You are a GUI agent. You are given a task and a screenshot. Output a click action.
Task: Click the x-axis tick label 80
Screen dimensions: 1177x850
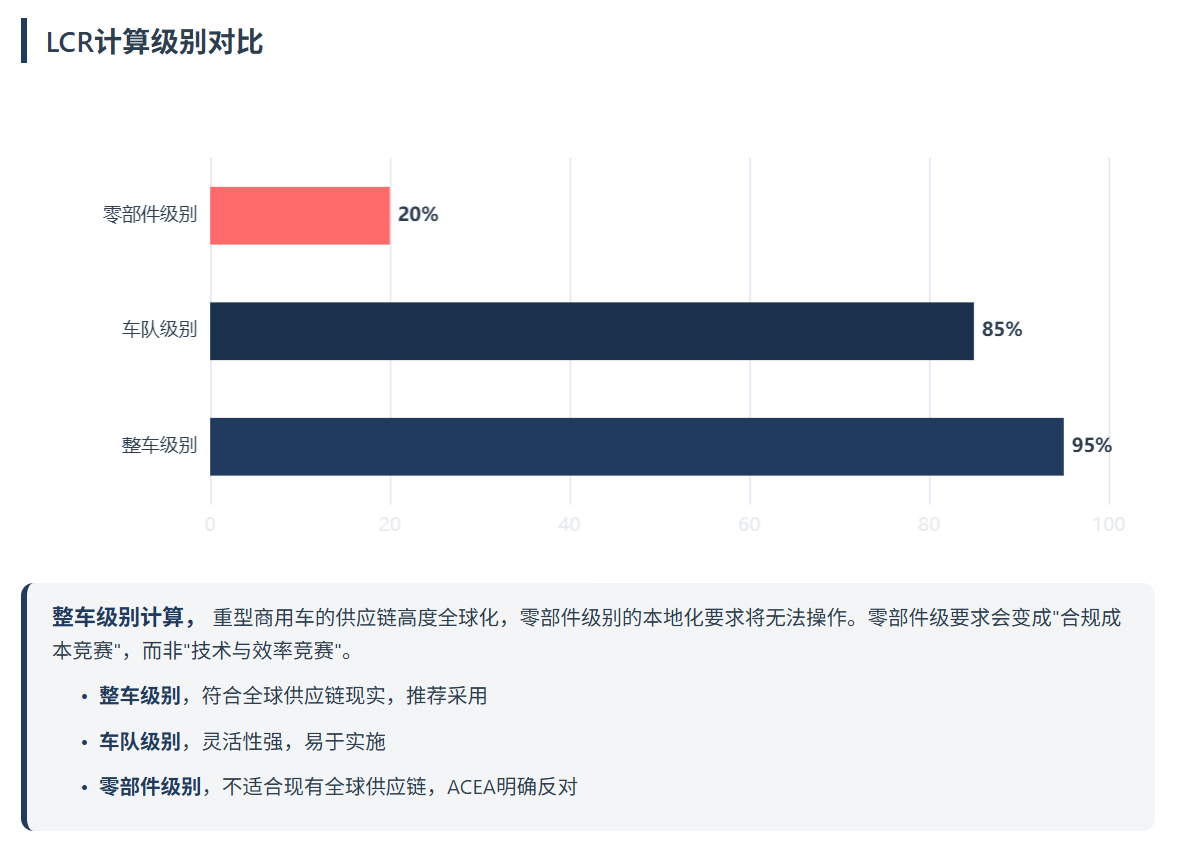[929, 525]
